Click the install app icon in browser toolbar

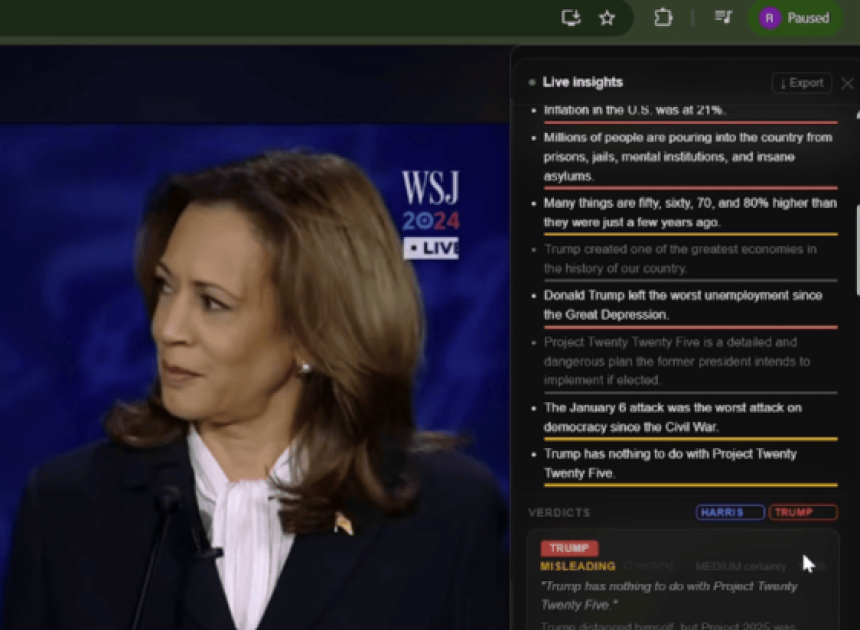pos(571,18)
